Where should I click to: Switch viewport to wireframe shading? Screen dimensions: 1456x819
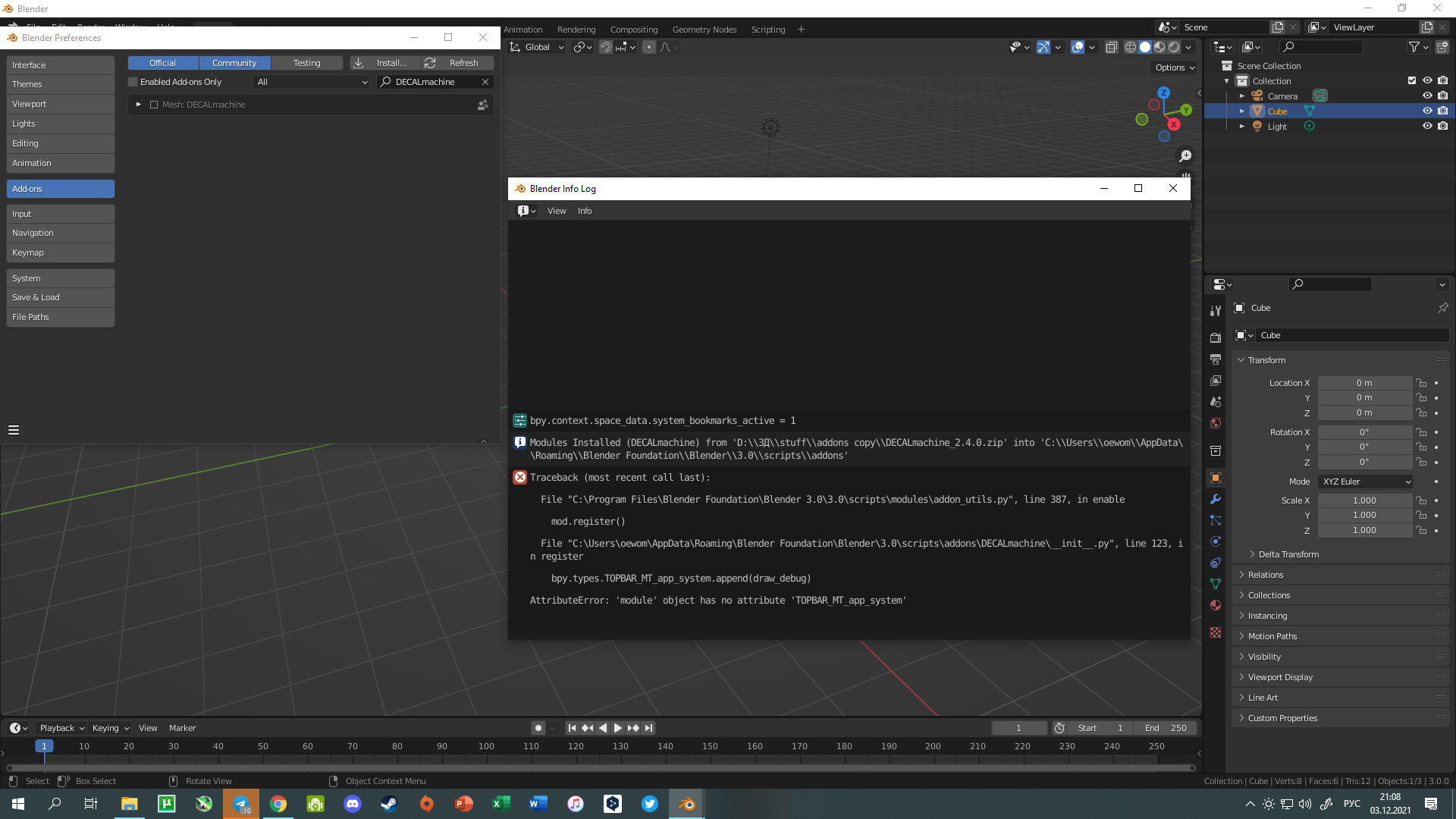pos(1131,47)
